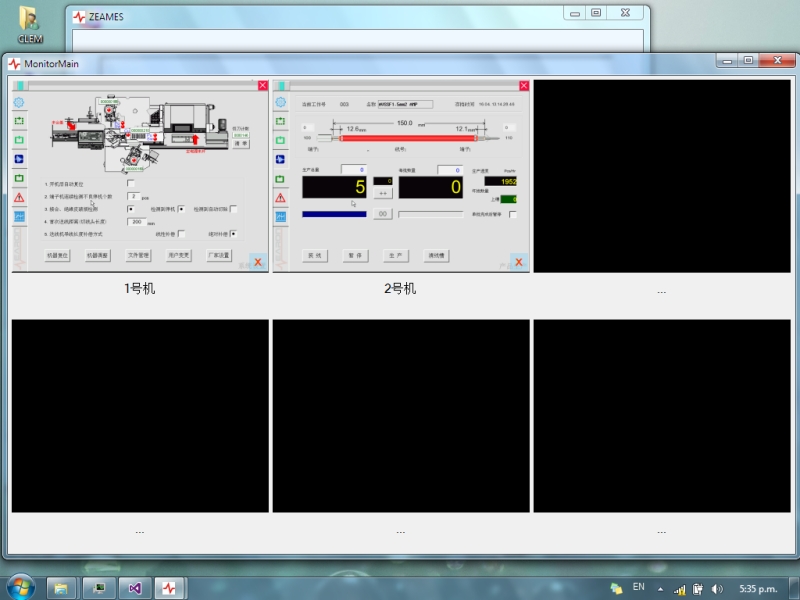Select the blue arrow icon in machine 2 sidebar
800x600 pixels.
[x=280, y=160]
